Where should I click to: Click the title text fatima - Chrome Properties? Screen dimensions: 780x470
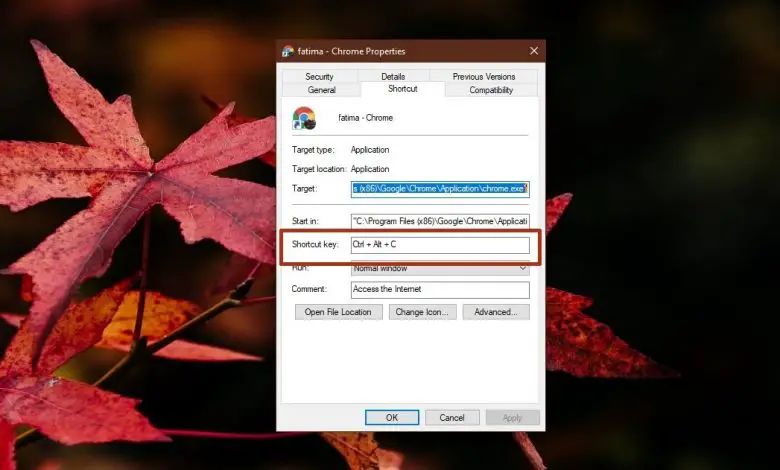[x=351, y=51]
